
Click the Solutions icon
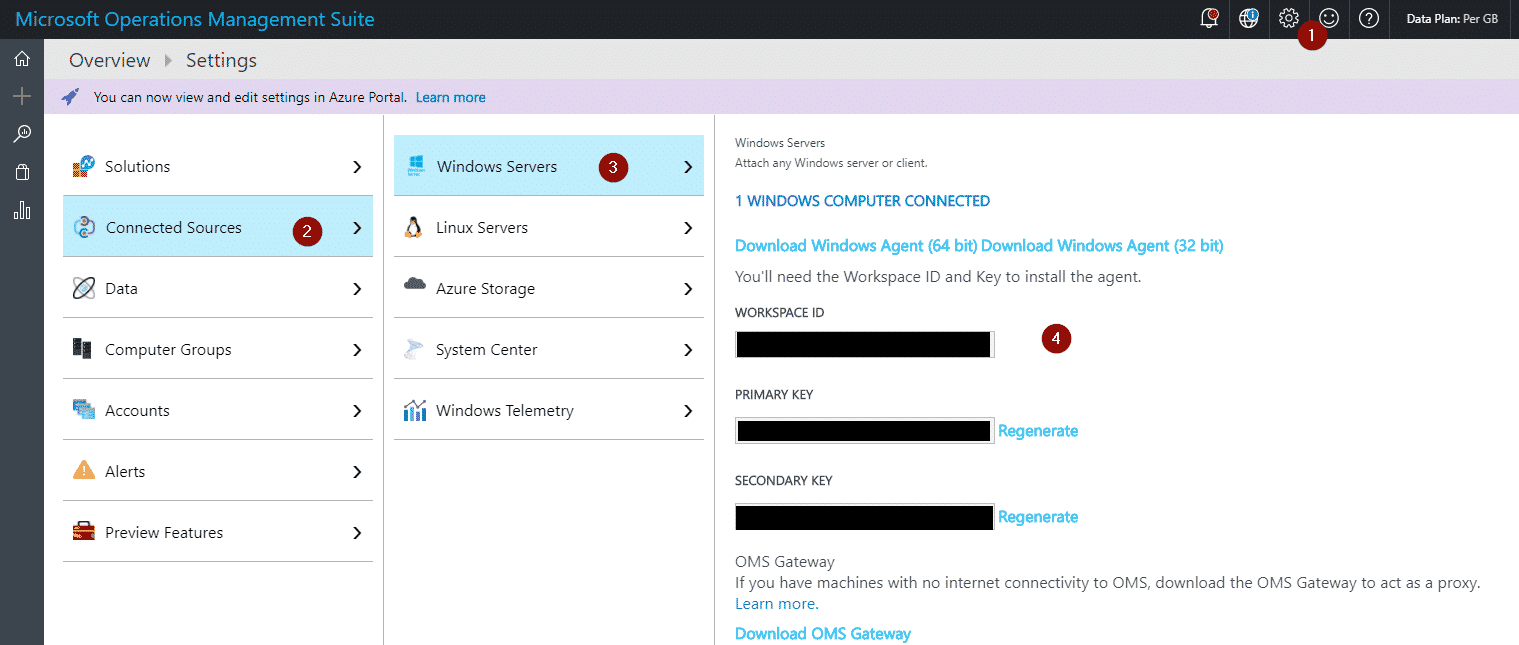(84, 166)
